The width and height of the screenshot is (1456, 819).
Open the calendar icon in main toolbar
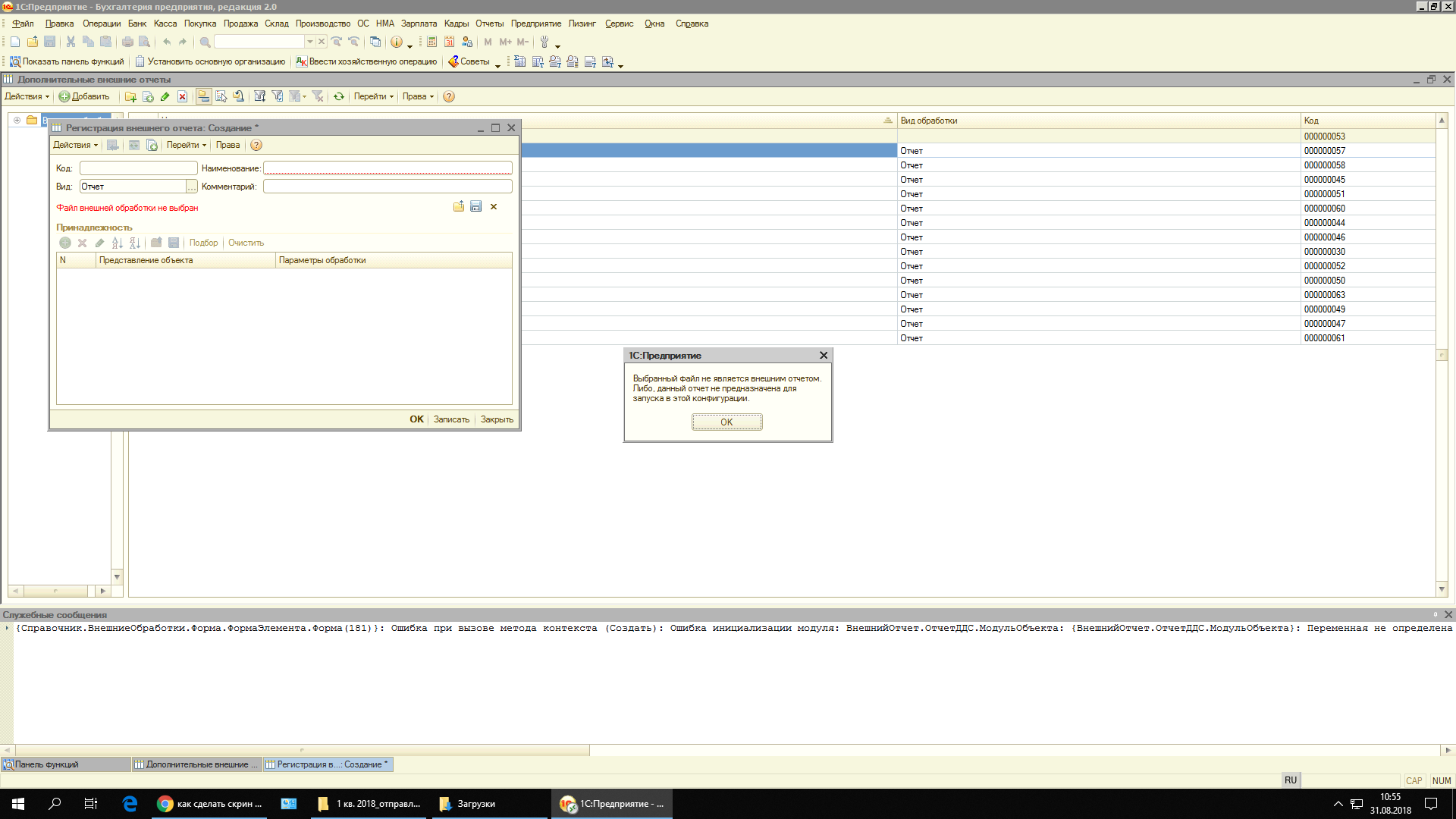[x=449, y=42]
